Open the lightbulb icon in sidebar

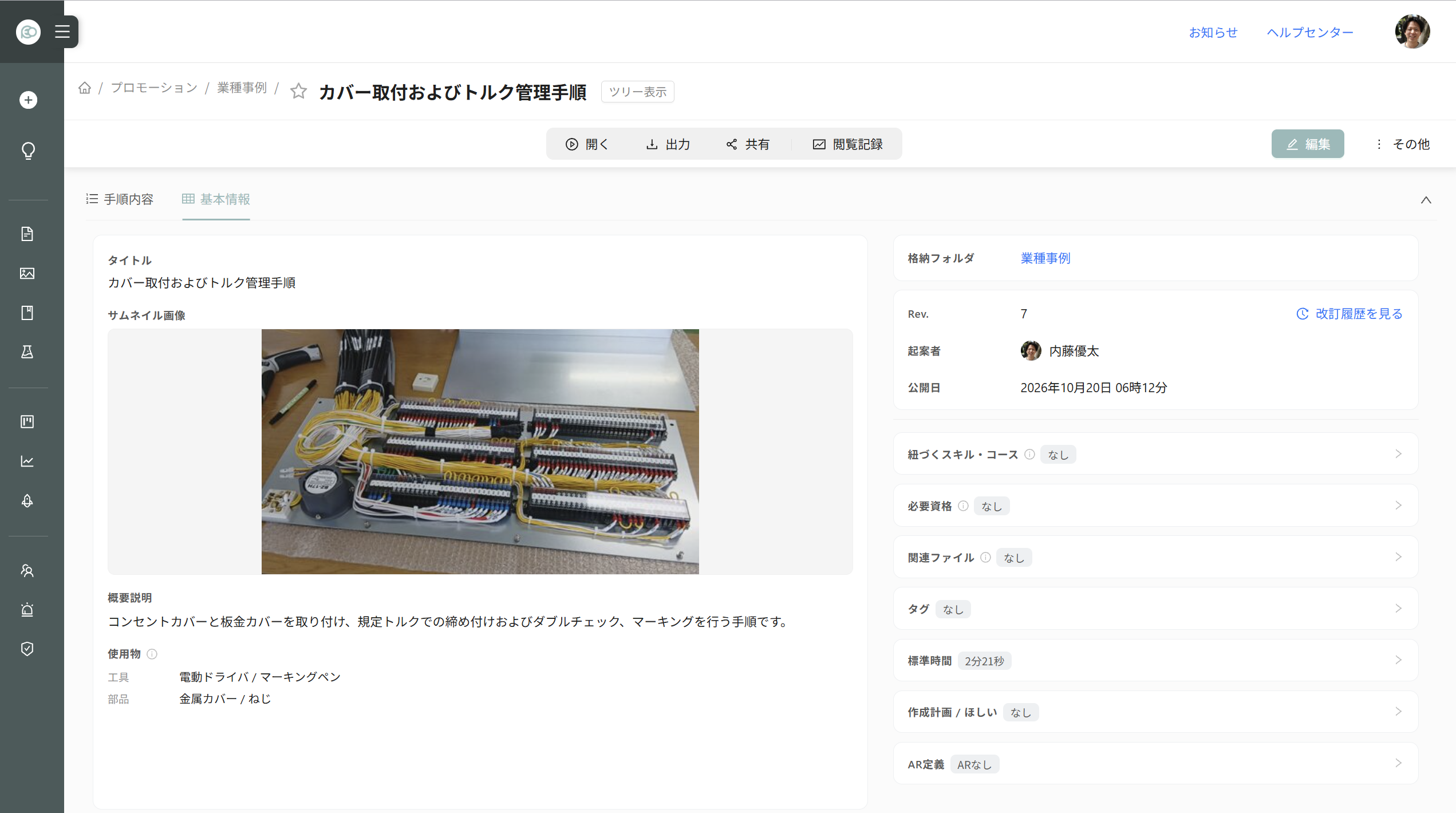28,151
